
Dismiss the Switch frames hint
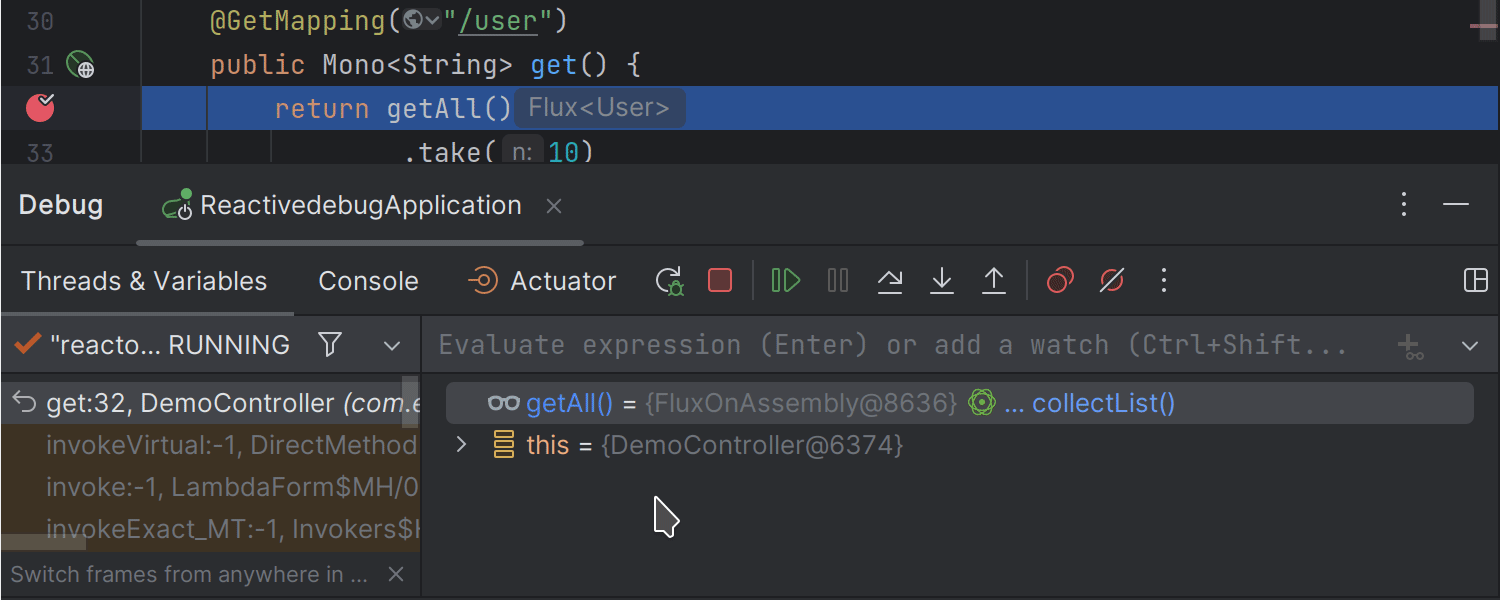(396, 574)
